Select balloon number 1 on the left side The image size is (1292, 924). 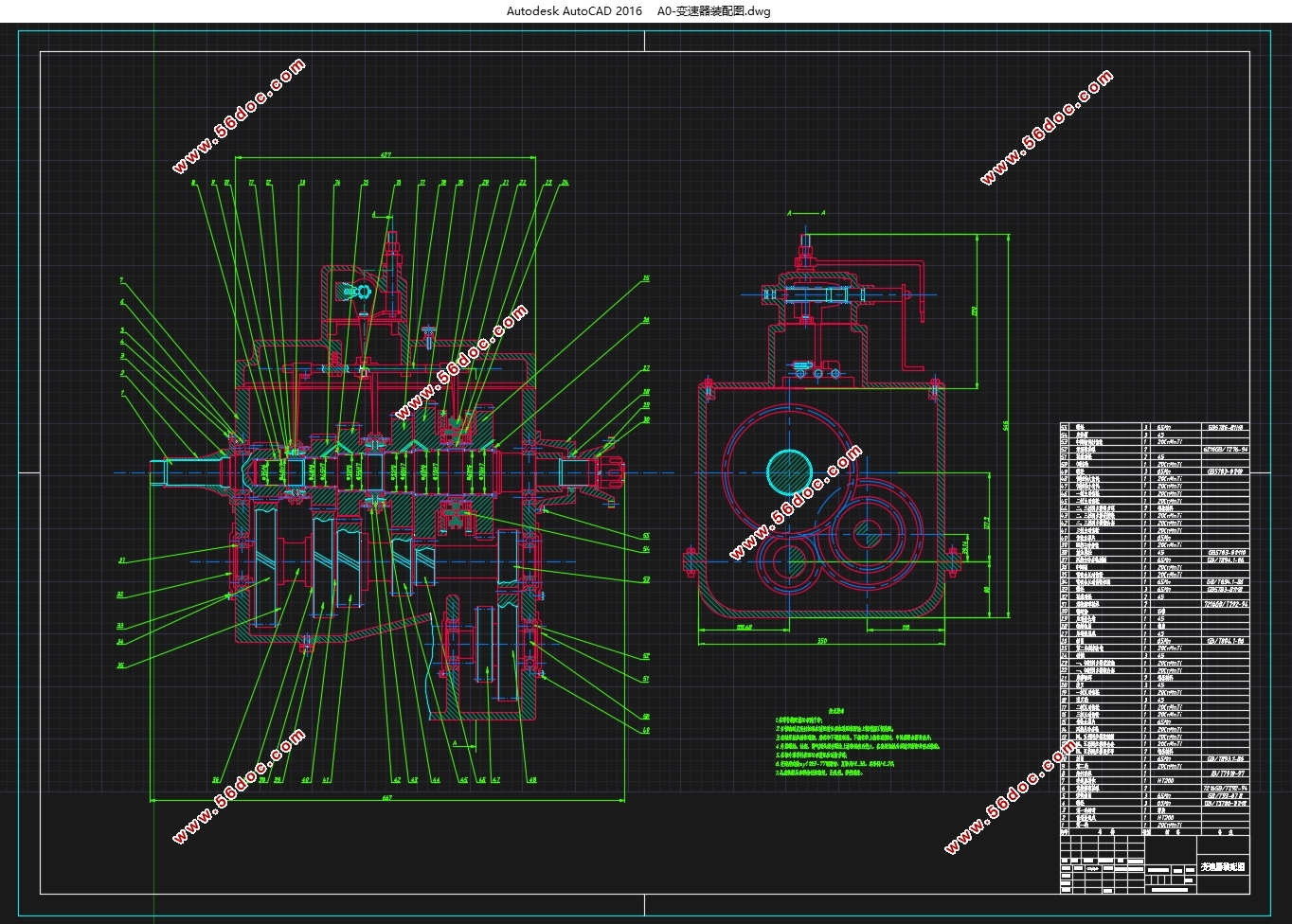click(x=121, y=392)
